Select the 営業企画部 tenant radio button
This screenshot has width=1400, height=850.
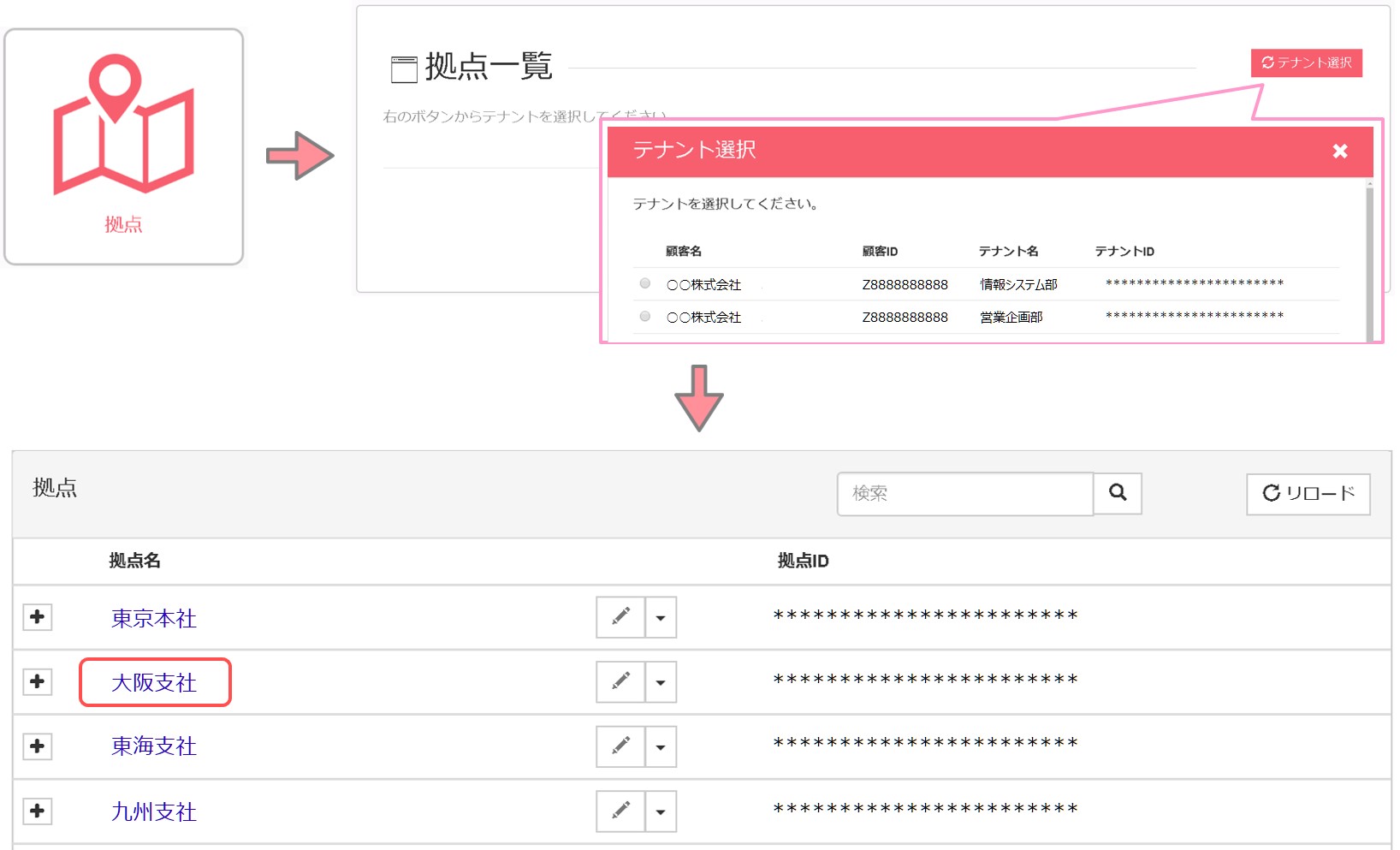tap(645, 316)
